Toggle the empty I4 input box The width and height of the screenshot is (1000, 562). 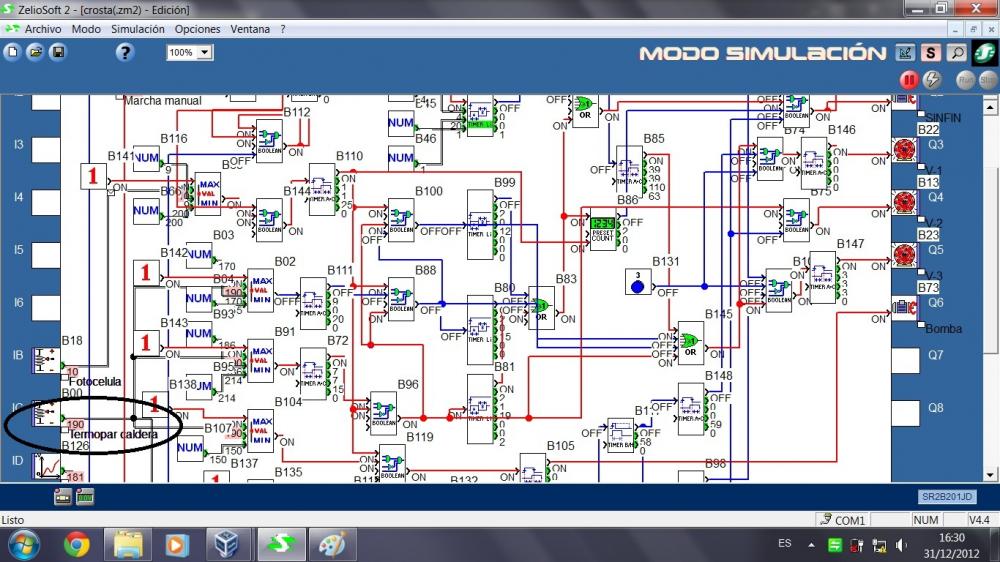point(46,202)
